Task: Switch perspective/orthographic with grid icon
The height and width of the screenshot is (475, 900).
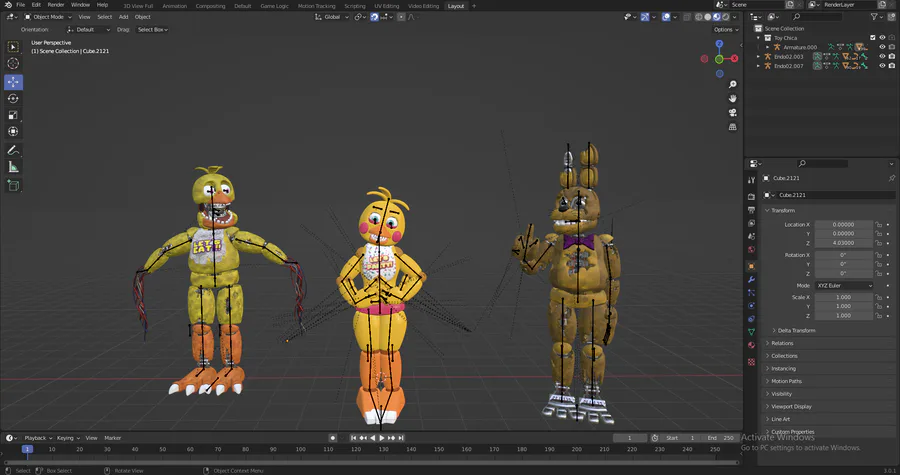Action: (x=732, y=127)
